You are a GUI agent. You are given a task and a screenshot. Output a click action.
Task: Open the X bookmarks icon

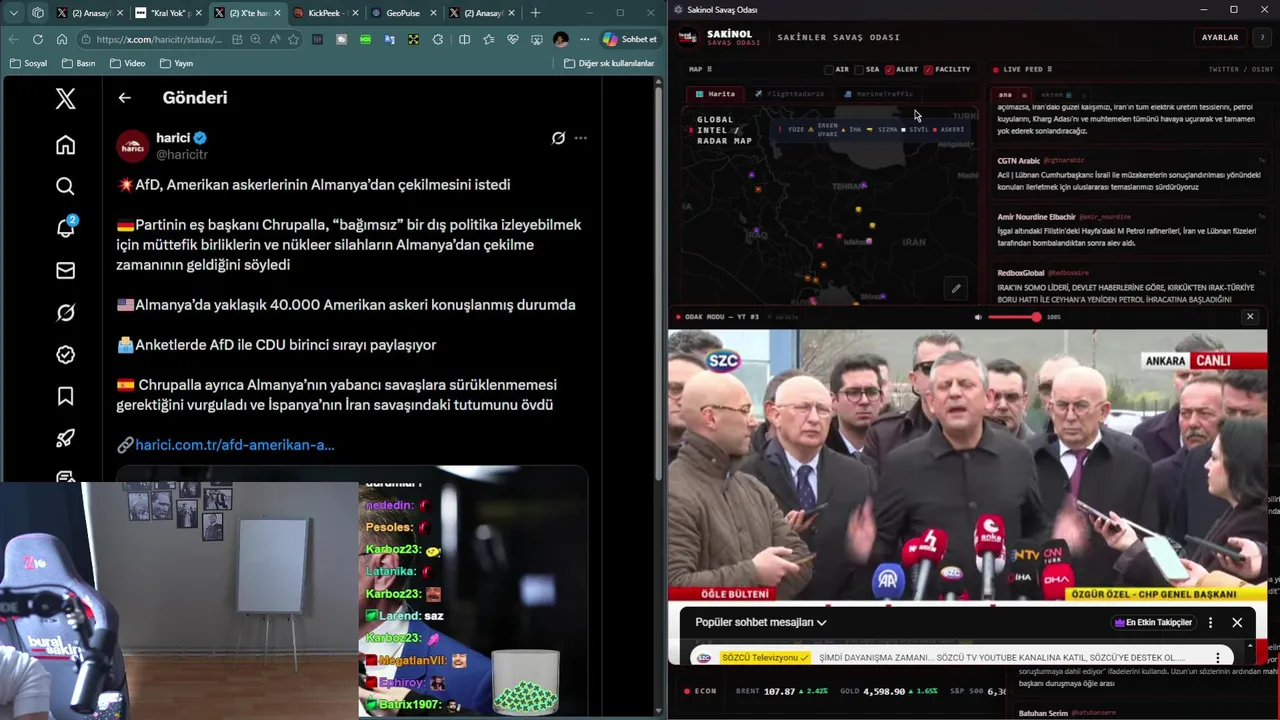65,396
